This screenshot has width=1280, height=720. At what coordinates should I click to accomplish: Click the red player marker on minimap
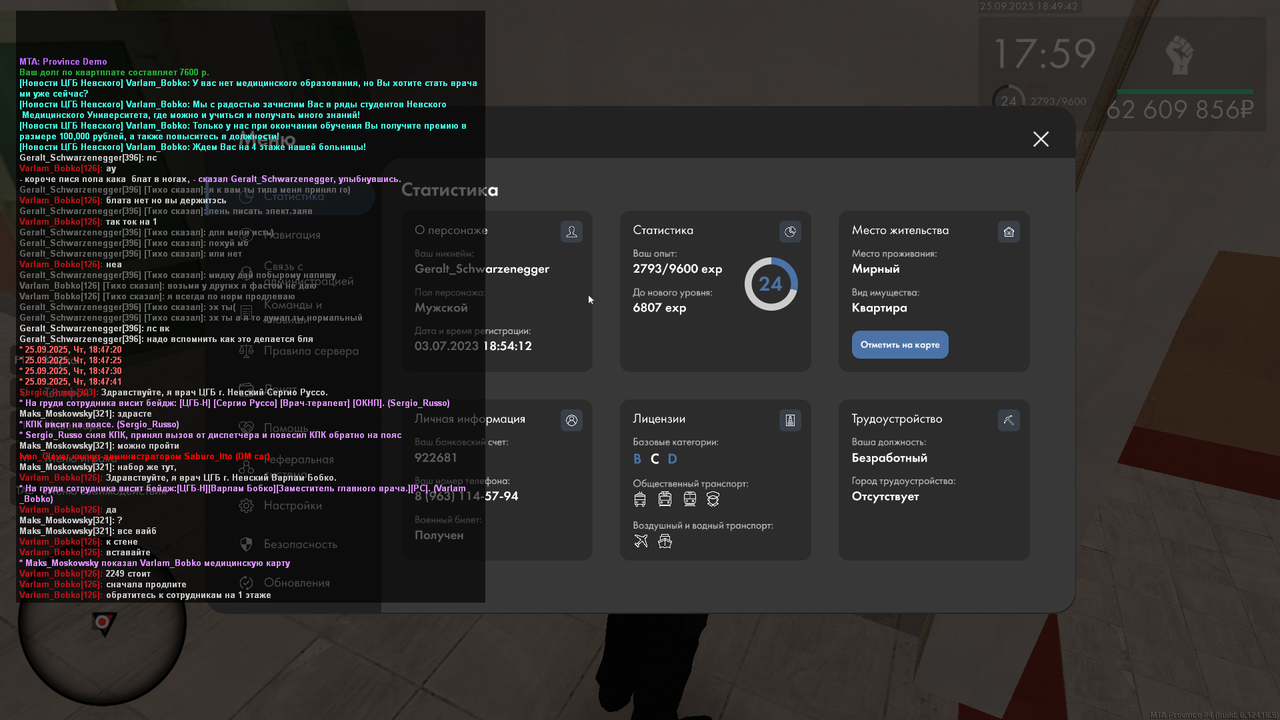pyautogui.click(x=101, y=622)
